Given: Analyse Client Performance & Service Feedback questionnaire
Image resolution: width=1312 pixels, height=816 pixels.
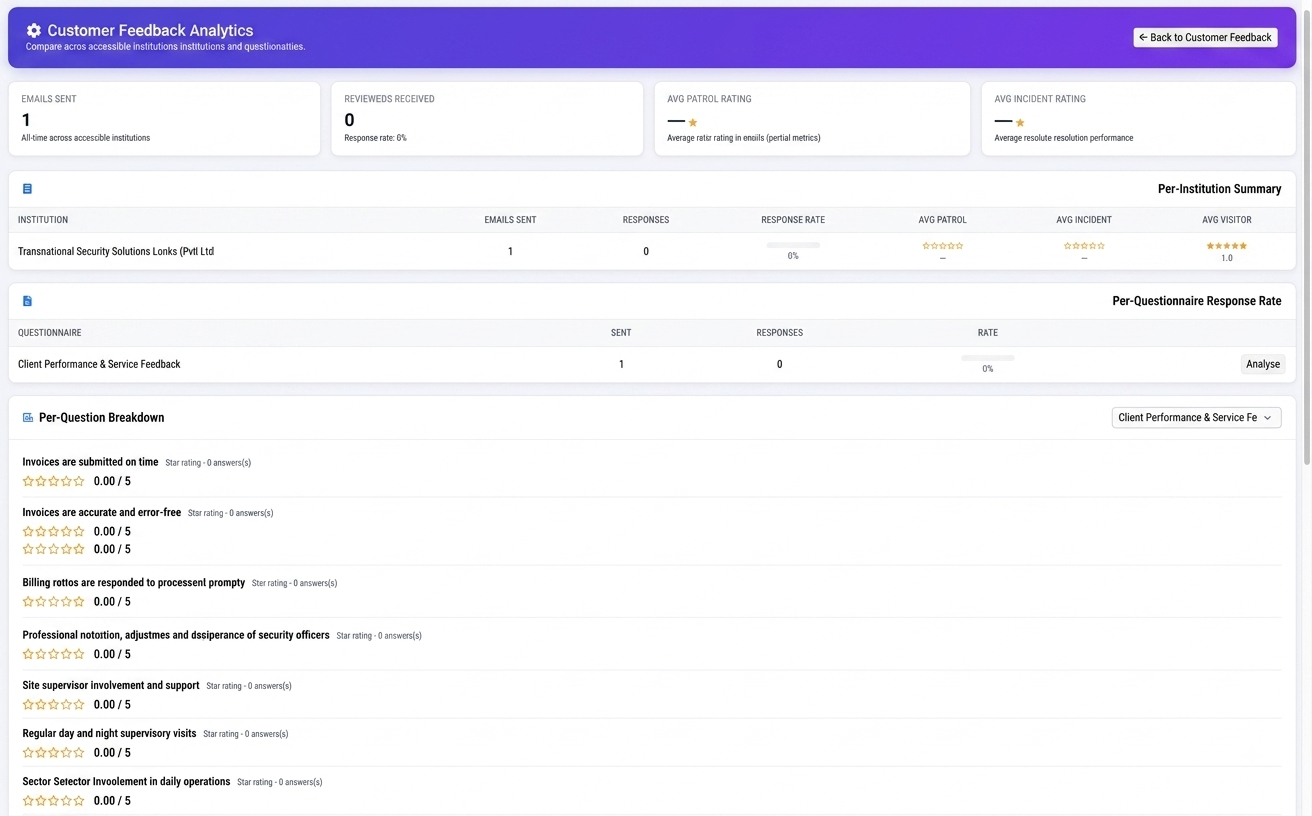Looking at the screenshot, I should tap(1262, 364).
